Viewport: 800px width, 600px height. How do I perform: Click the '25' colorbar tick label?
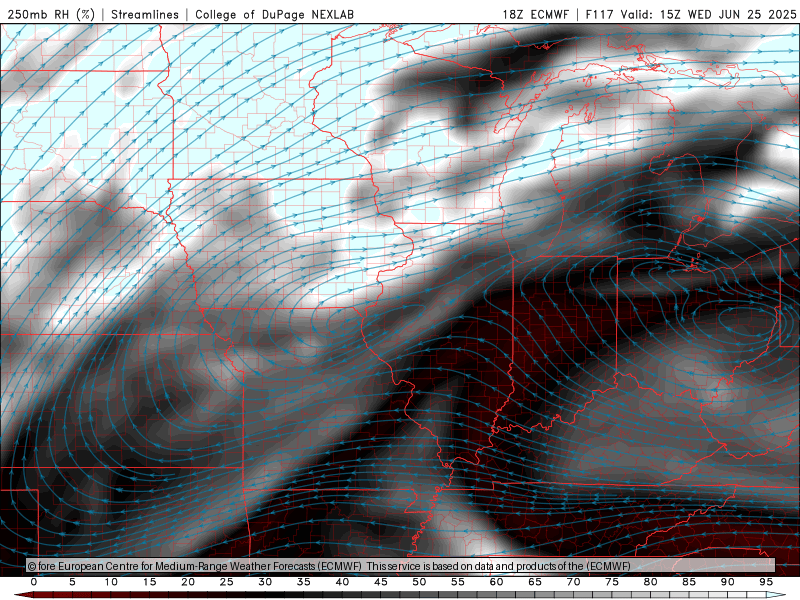(227, 582)
